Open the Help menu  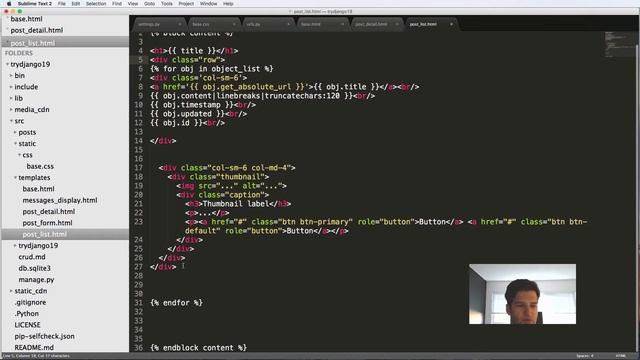[x=228, y=4]
